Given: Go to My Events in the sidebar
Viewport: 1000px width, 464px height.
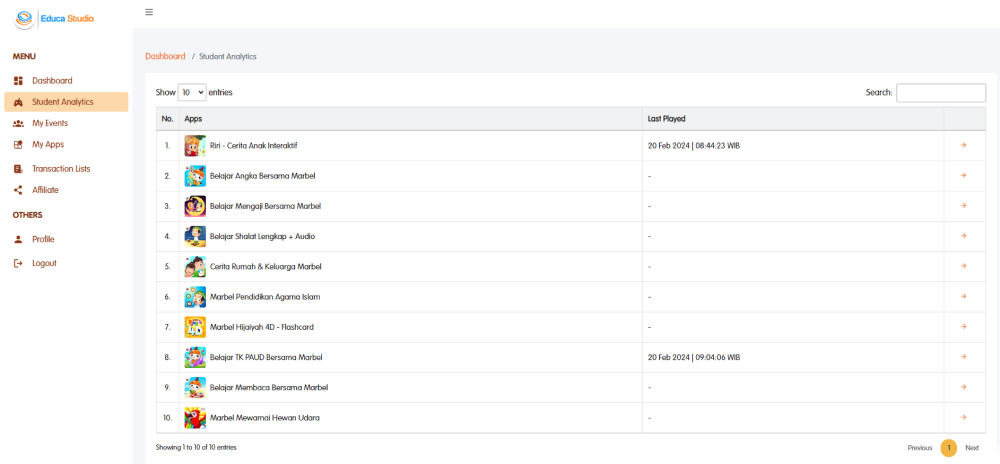Looking at the screenshot, I should coord(50,124).
